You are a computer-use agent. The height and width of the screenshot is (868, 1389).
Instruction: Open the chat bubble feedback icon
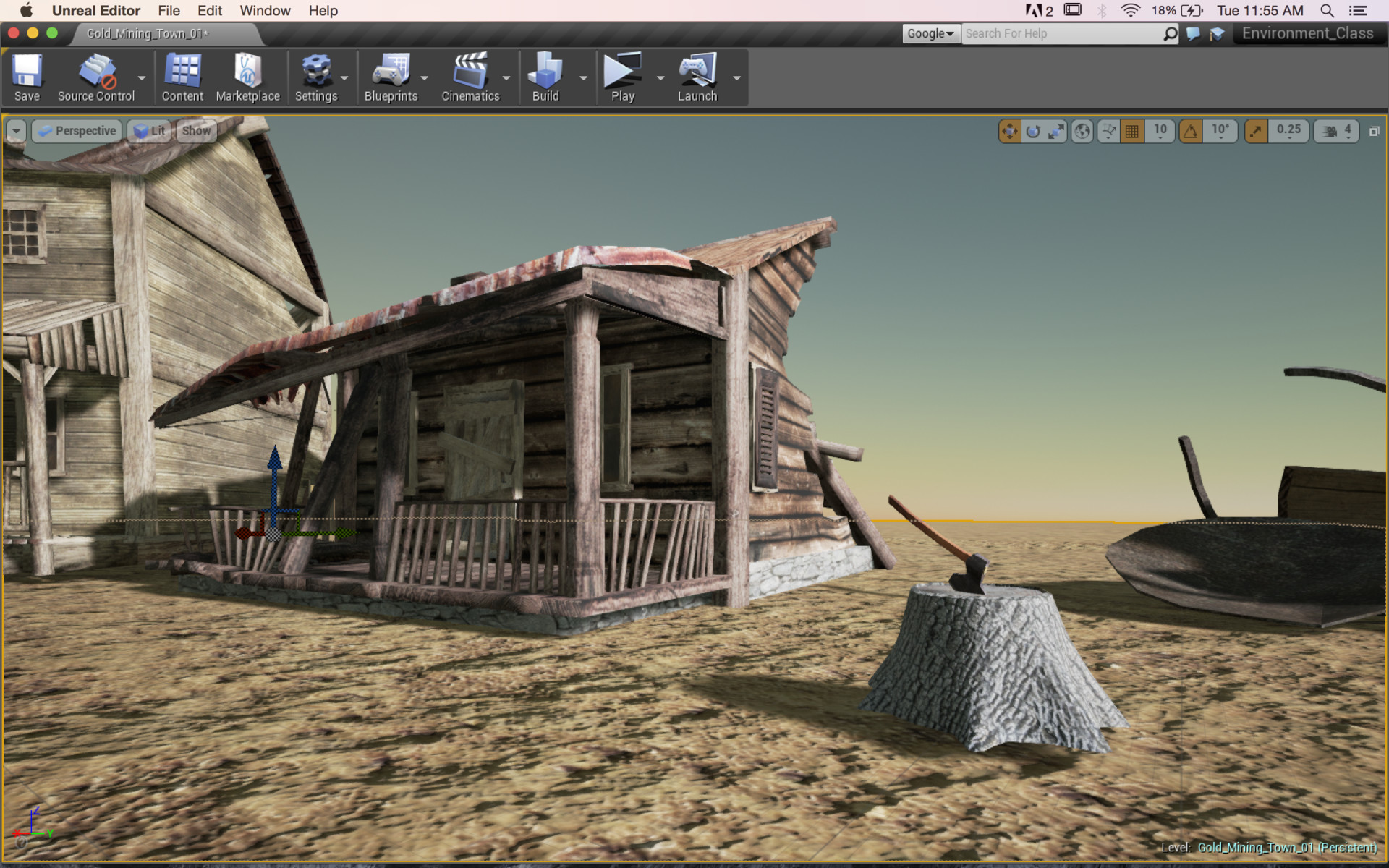1194,34
